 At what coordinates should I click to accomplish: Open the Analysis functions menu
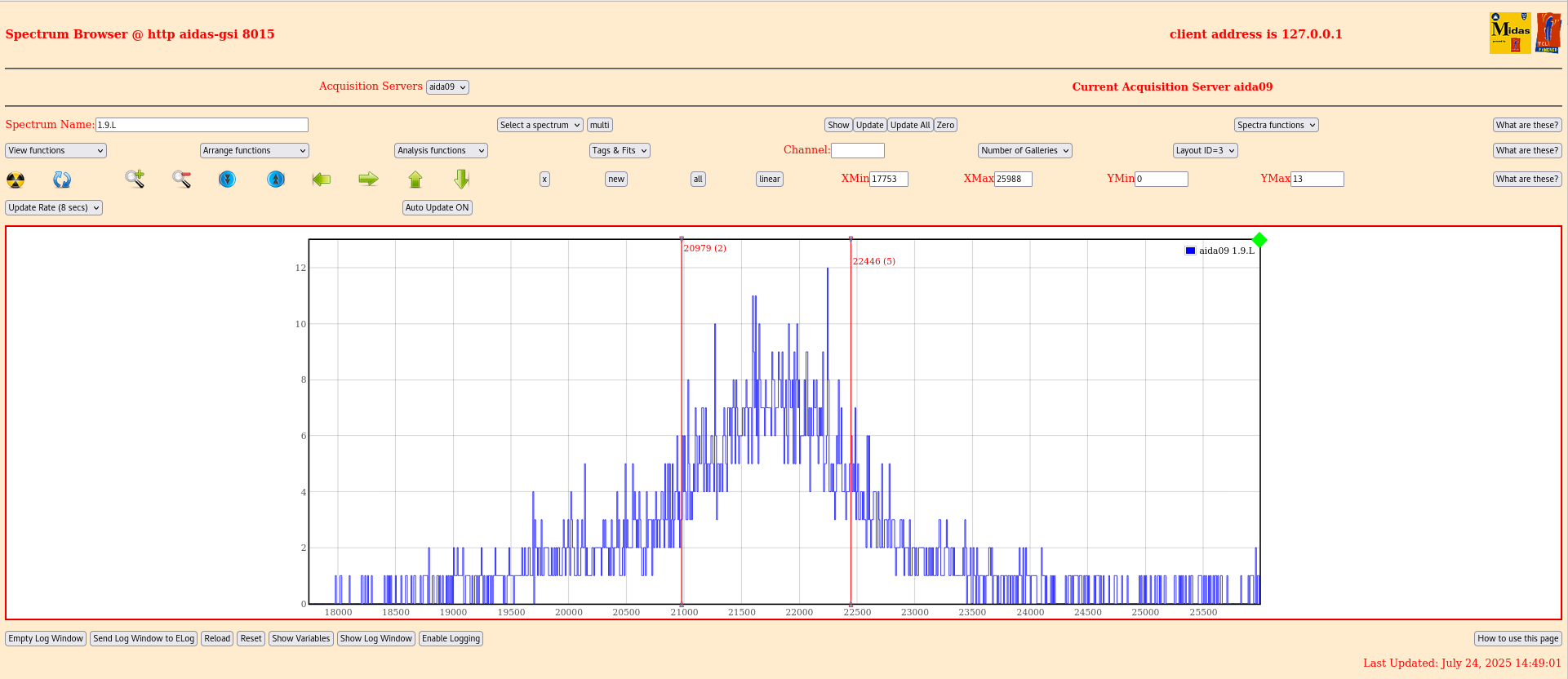[441, 150]
